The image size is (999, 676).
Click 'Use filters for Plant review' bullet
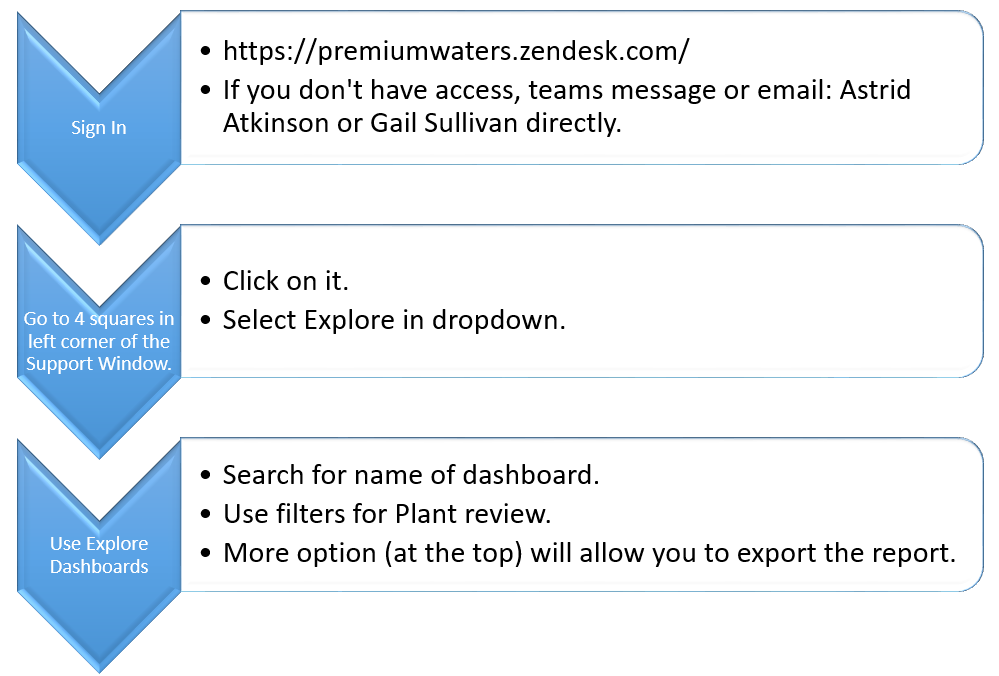tap(387, 514)
